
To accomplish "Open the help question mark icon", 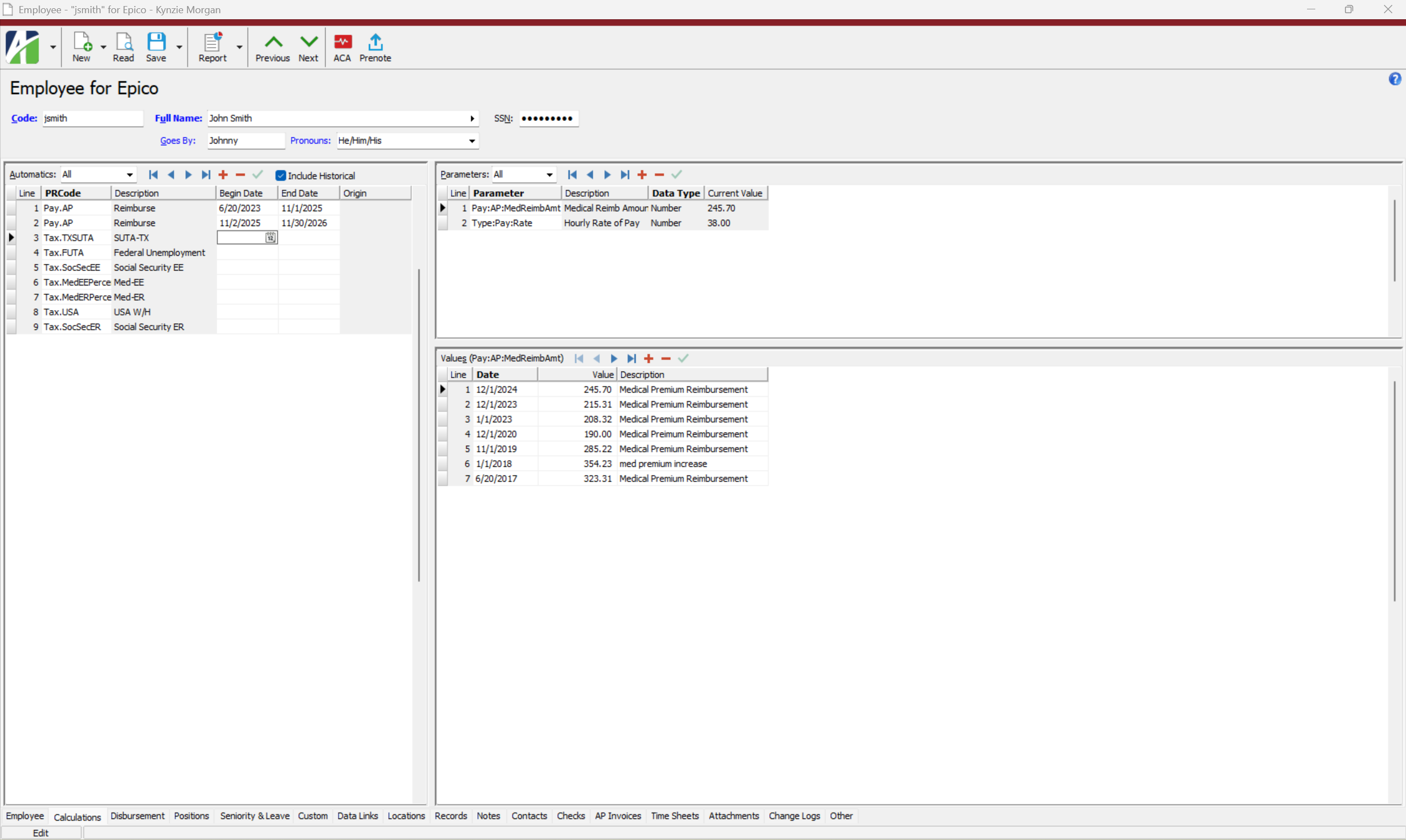I will (x=1394, y=79).
